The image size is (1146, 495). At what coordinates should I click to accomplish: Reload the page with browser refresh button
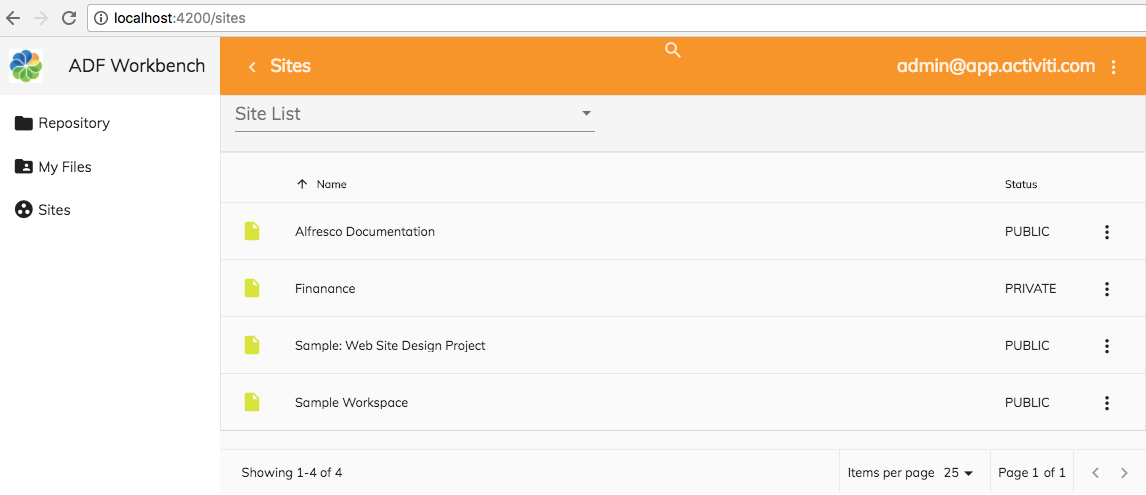(x=69, y=18)
